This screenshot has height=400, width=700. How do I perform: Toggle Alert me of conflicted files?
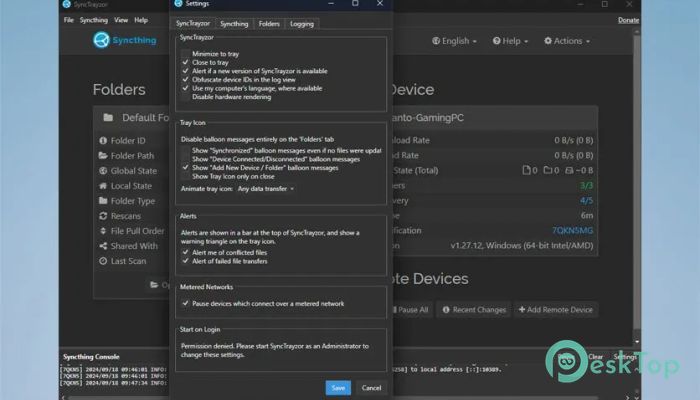click(185, 252)
